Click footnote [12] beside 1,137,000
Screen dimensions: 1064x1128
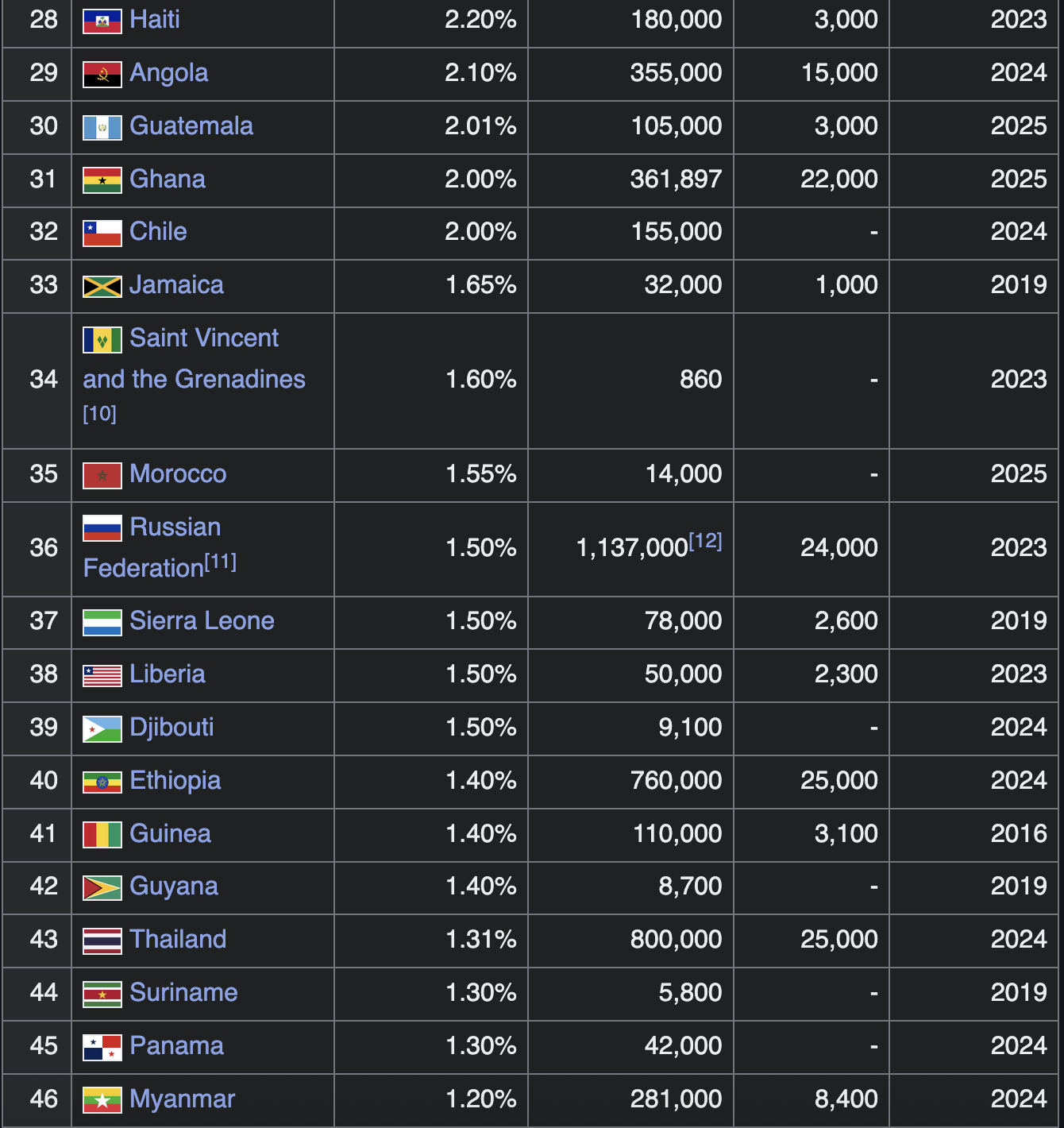705,542
